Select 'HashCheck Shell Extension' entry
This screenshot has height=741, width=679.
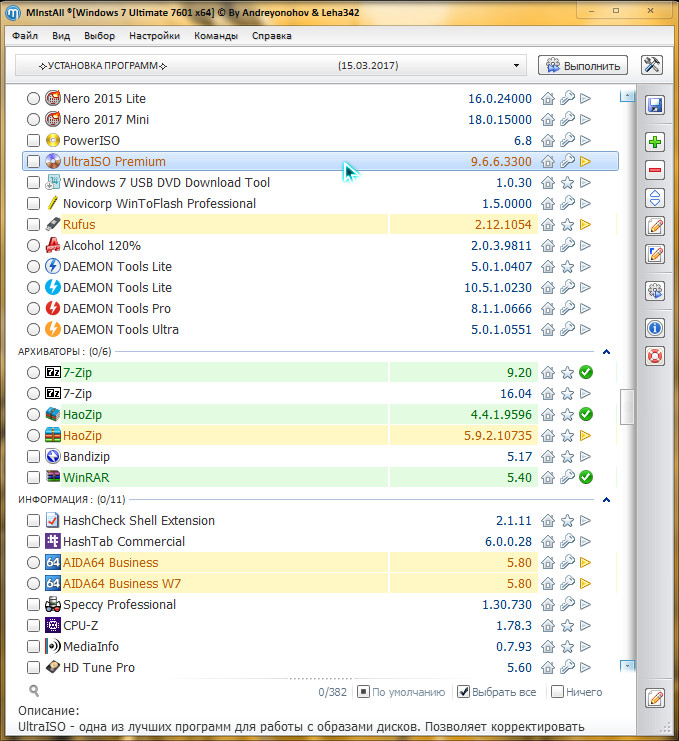(x=139, y=521)
